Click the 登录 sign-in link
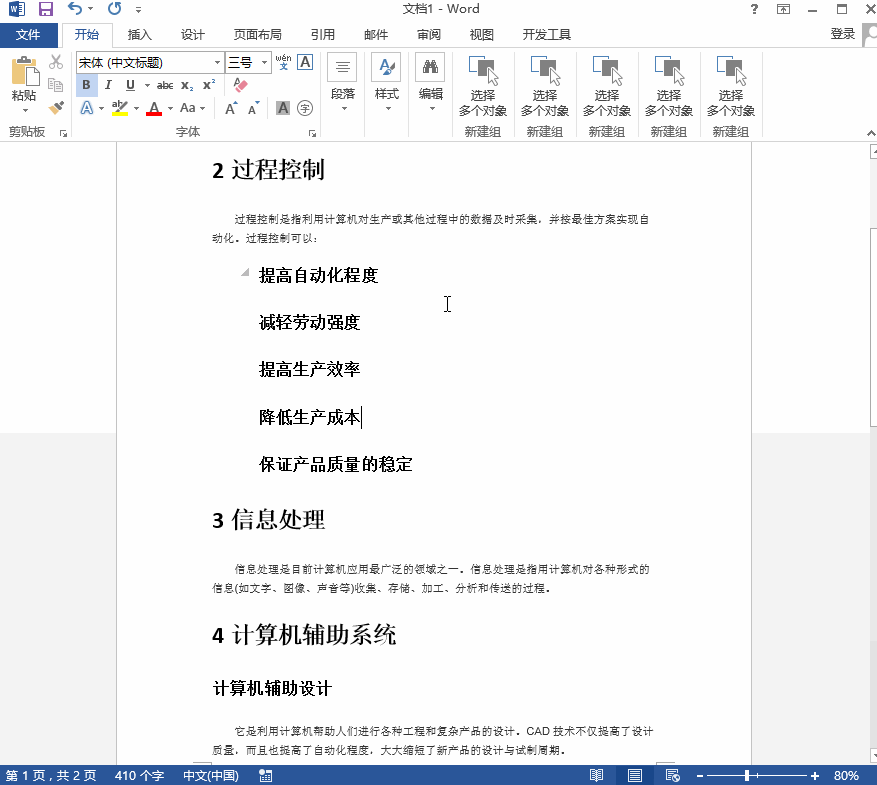The image size is (877, 785). (842, 34)
